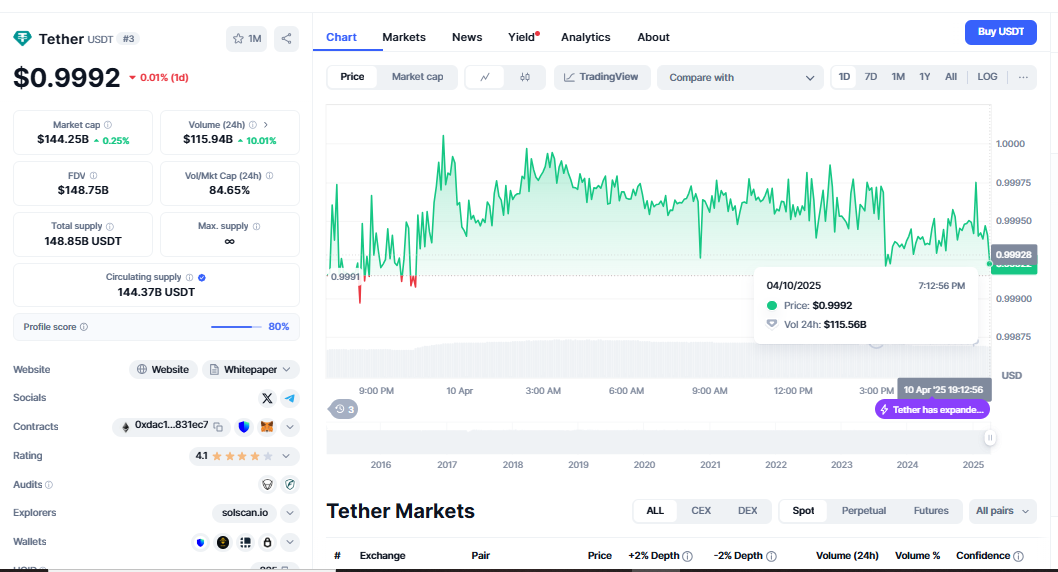1058x572 pixels.
Task: Click the Audits info icon
Action: pyautogui.click(x=49, y=485)
